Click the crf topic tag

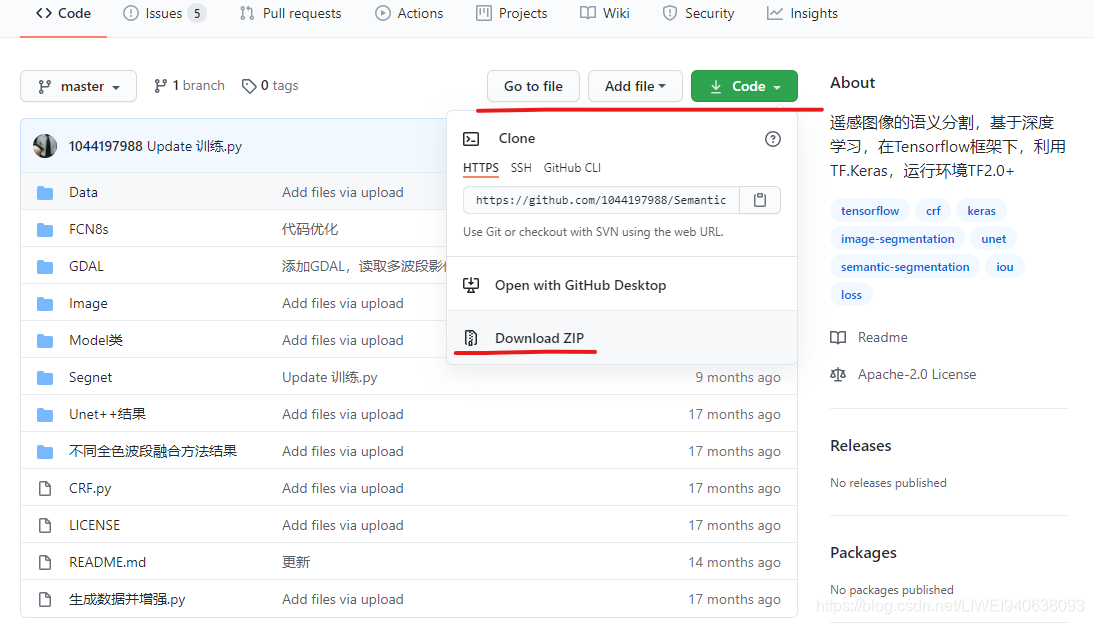[x=934, y=211]
